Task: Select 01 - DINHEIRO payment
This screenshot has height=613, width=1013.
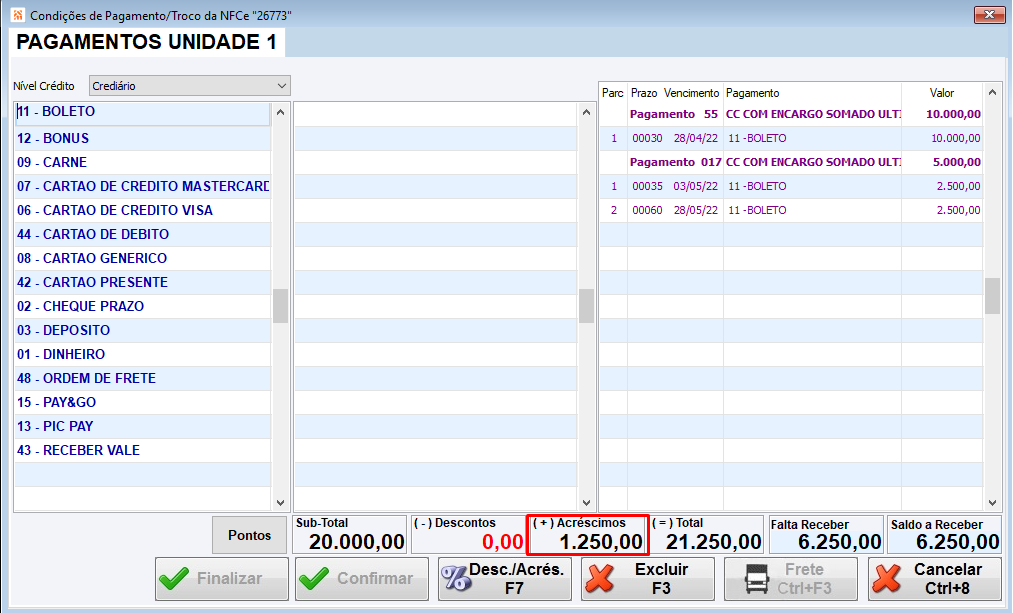Action: 142,354
